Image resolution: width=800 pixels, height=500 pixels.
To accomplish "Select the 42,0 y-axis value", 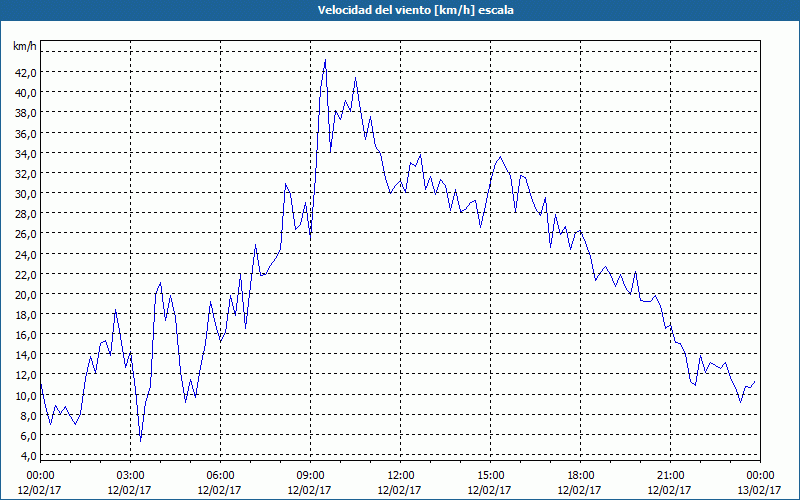I will pyautogui.click(x=26, y=72).
